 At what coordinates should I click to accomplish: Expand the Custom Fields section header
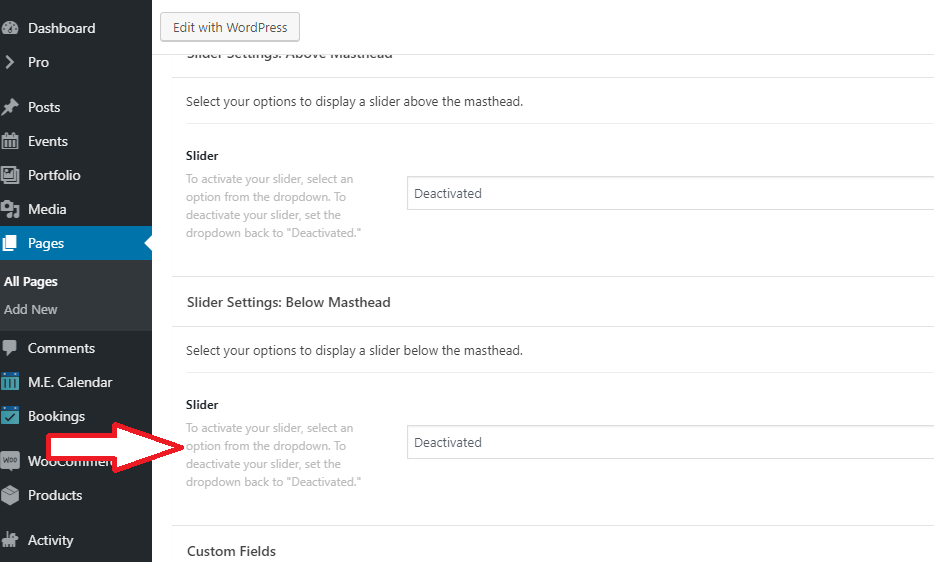click(x=232, y=551)
